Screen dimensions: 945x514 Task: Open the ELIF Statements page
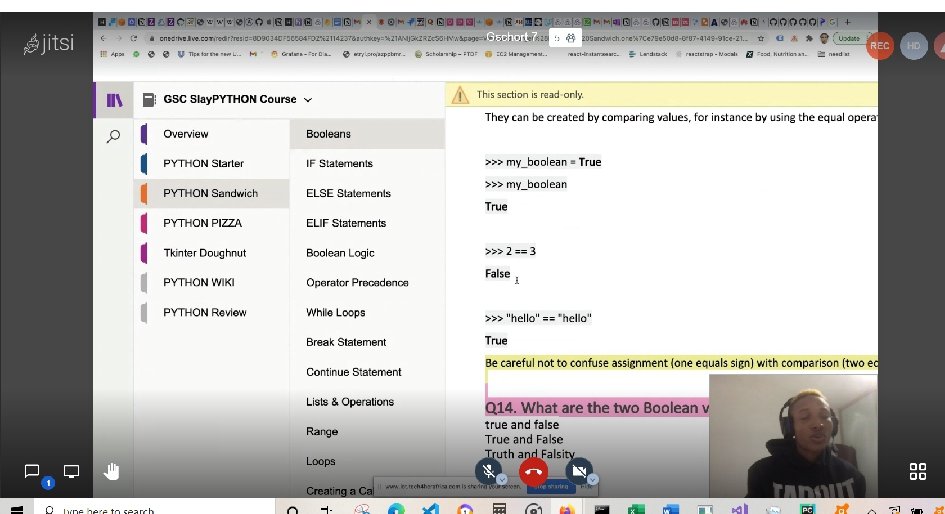[367, 223]
